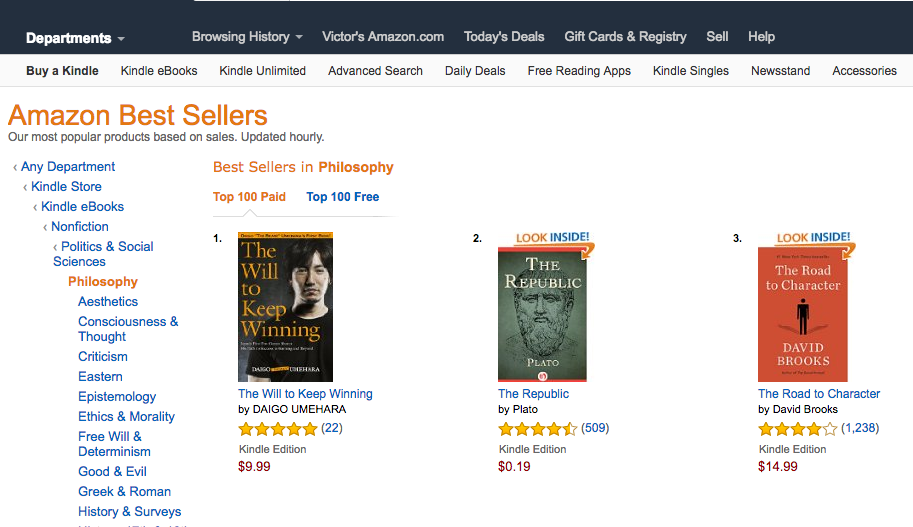The height and width of the screenshot is (527, 913).
Task: Click the star rating for The Republic
Action: (x=537, y=429)
